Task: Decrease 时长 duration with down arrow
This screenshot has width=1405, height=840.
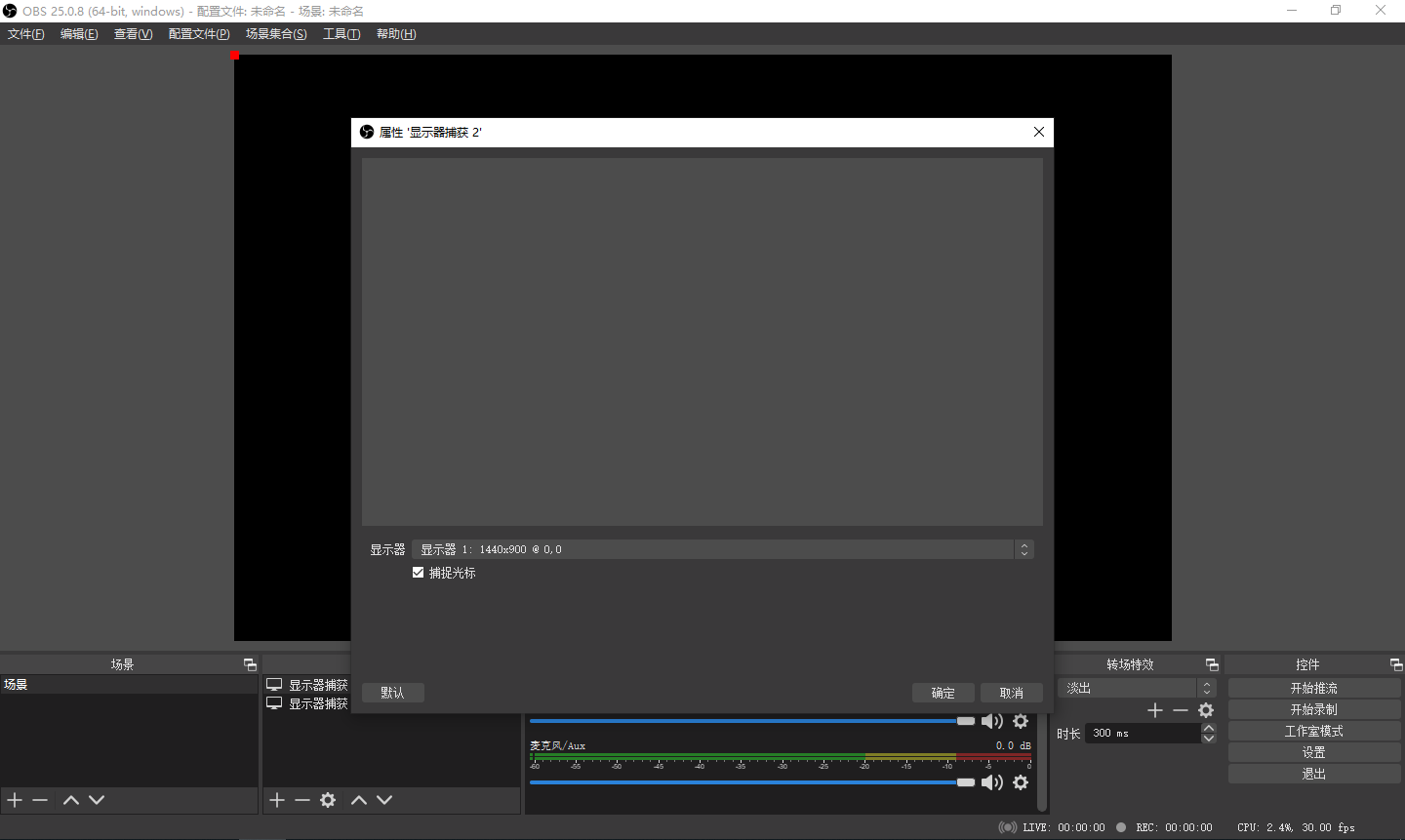Action: [x=1209, y=739]
